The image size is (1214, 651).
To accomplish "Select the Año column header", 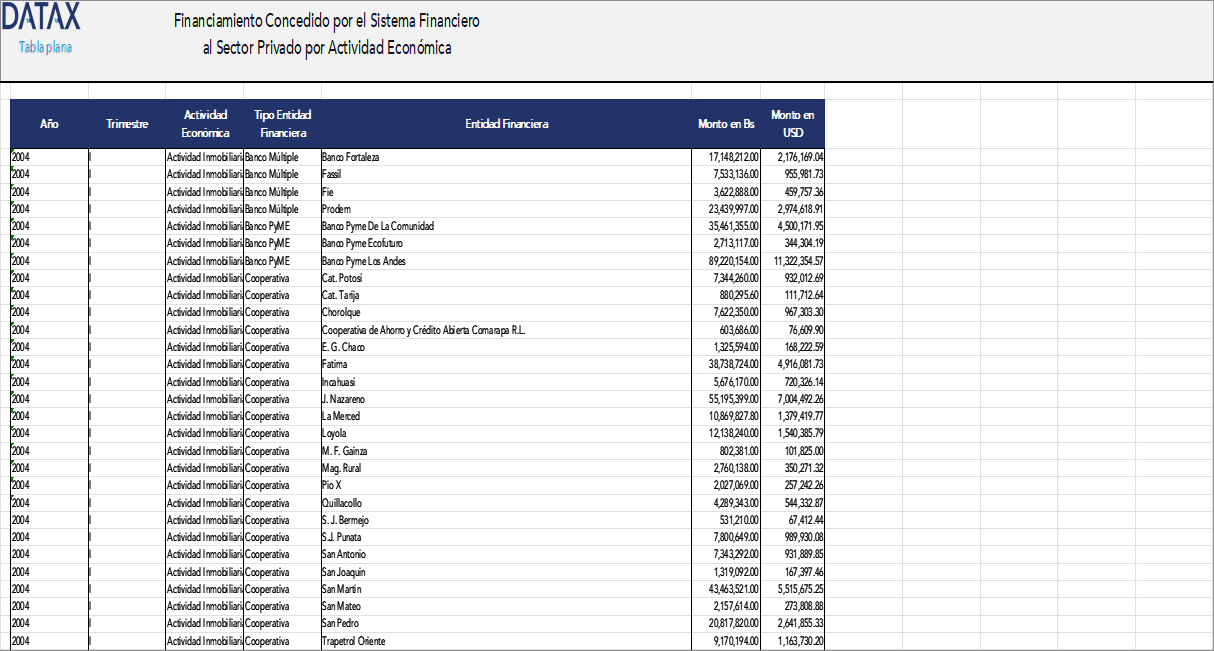I will pos(49,124).
